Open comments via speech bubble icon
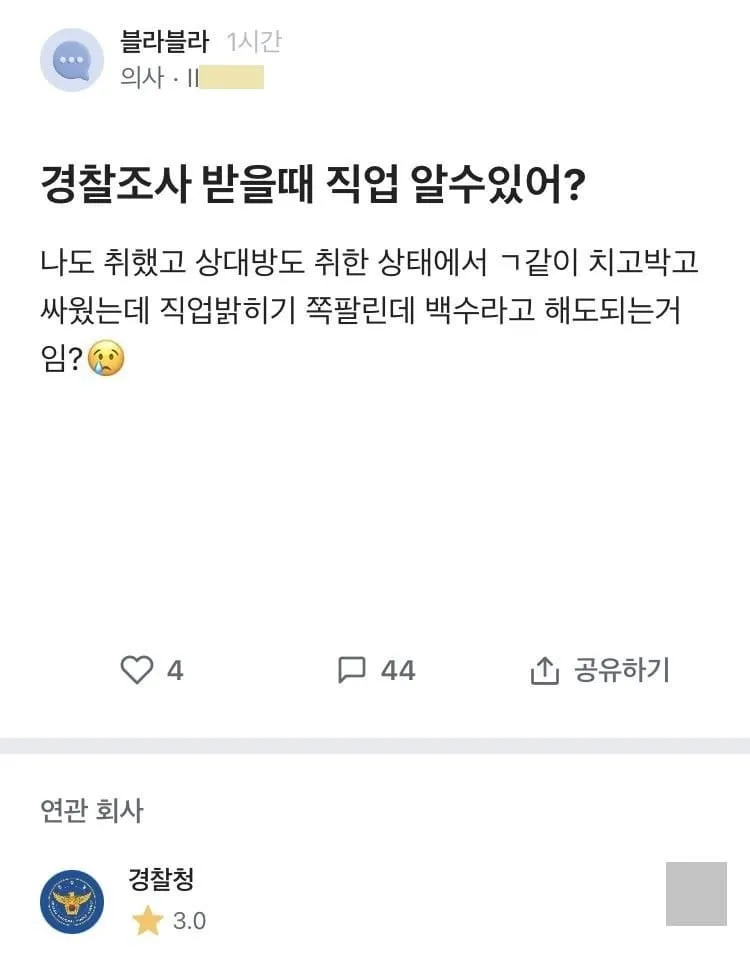 [352, 670]
